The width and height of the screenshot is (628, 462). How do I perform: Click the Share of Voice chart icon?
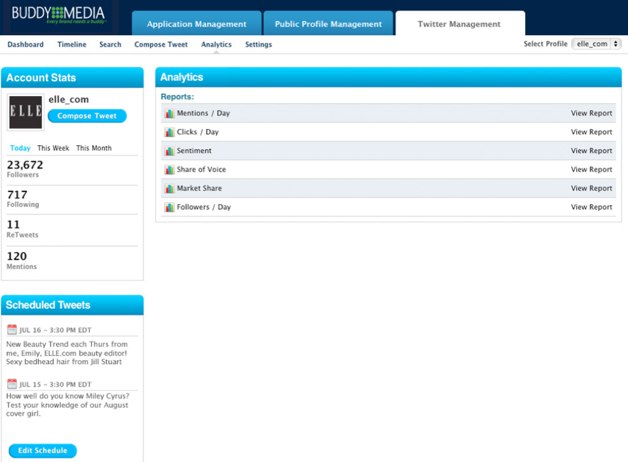[169, 170]
